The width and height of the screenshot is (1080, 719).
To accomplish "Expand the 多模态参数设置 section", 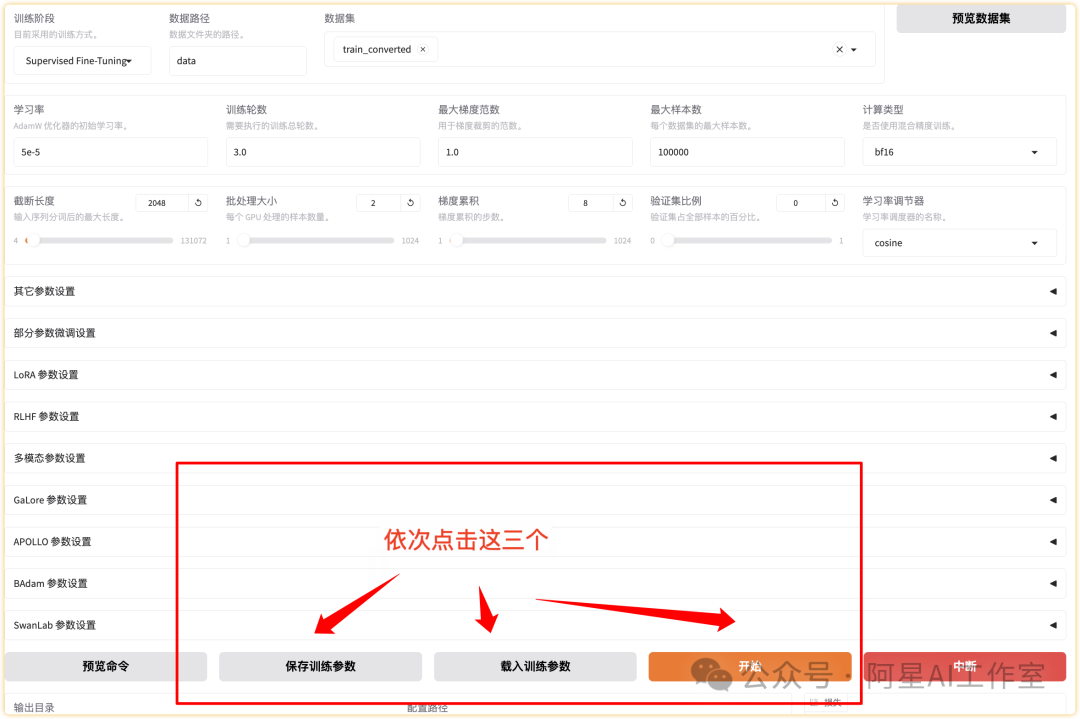I will [535, 459].
